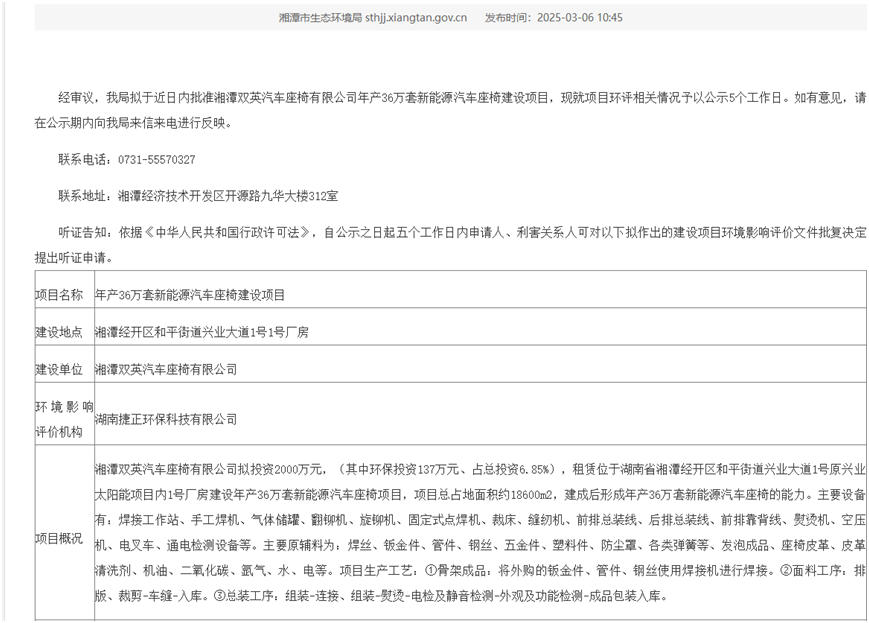Click the phone number 0731-55570327
Image resolution: width=869 pixels, height=623 pixels.
pos(157,160)
